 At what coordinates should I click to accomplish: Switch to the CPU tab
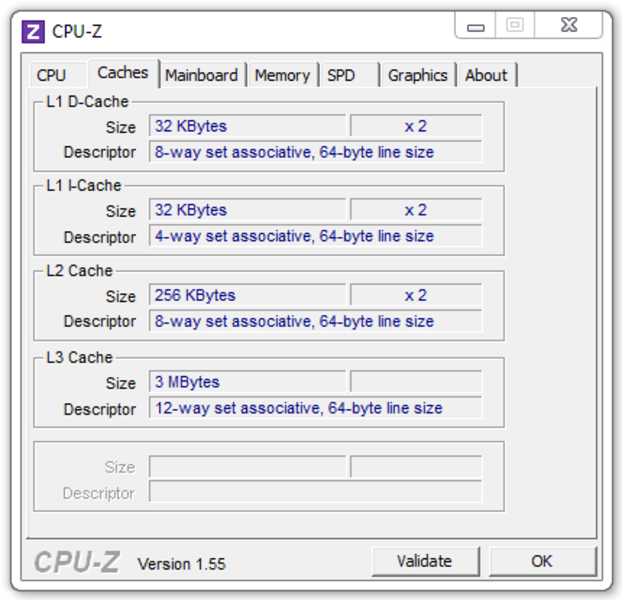pos(51,75)
